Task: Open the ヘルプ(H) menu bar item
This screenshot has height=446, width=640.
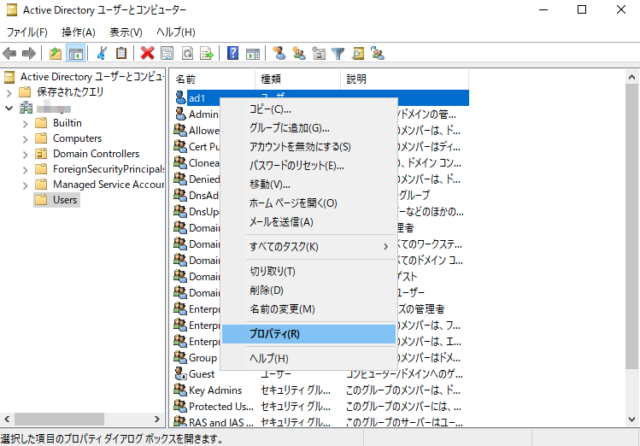Action: pyautogui.click(x=176, y=32)
